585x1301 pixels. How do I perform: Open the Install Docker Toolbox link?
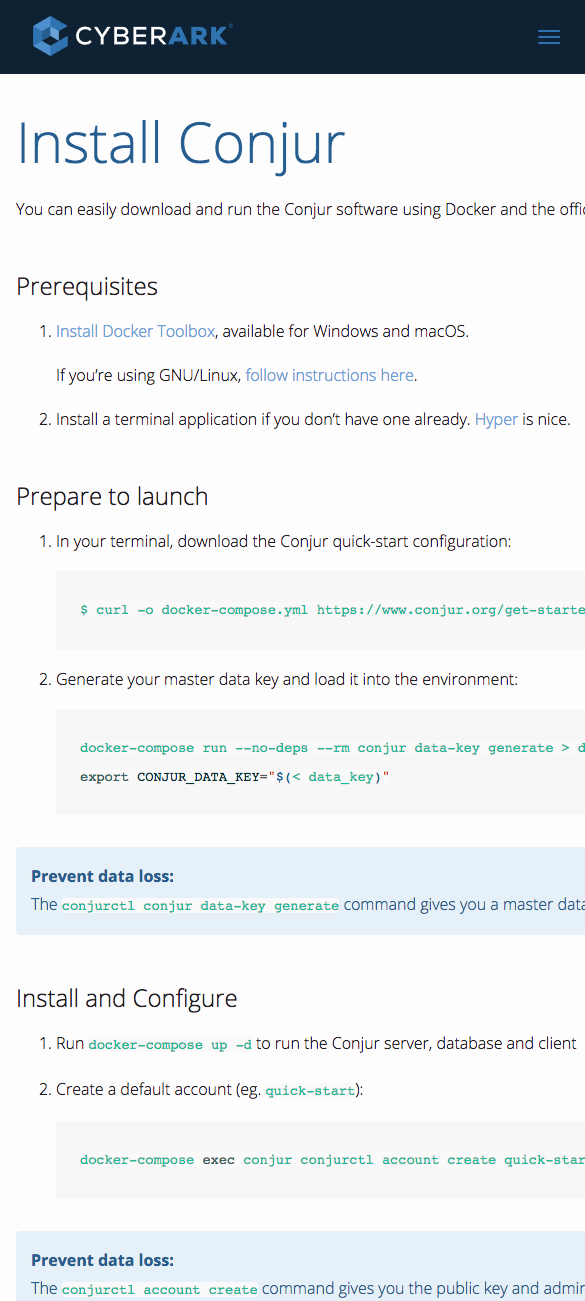click(135, 331)
